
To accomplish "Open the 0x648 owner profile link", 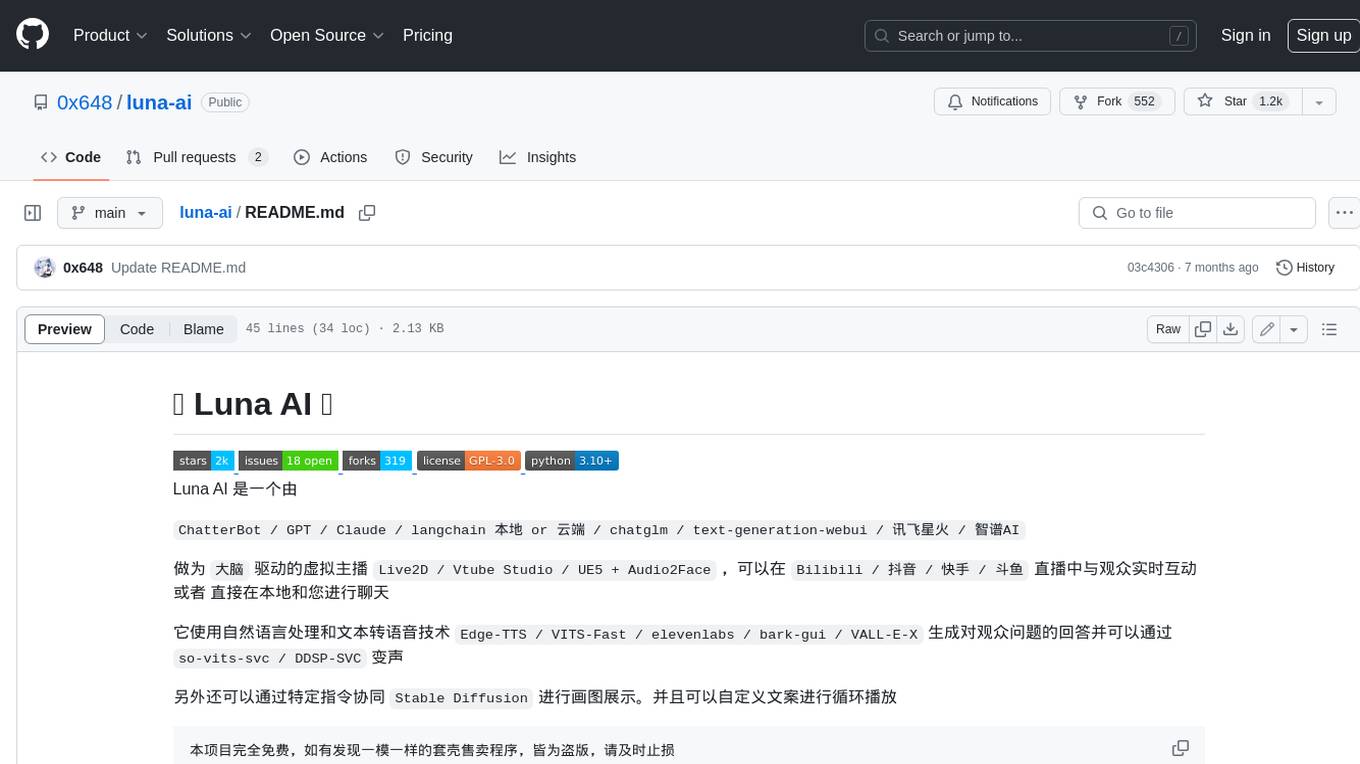I will coord(85,102).
